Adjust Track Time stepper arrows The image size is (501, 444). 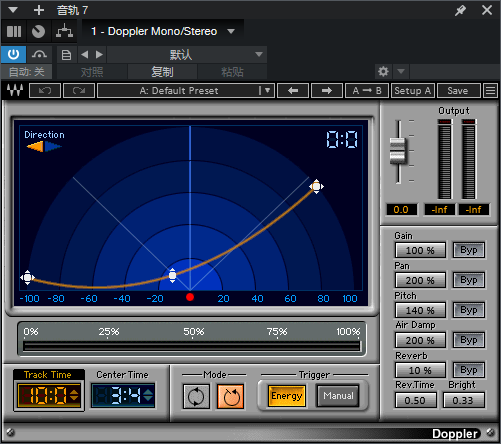click(74, 396)
